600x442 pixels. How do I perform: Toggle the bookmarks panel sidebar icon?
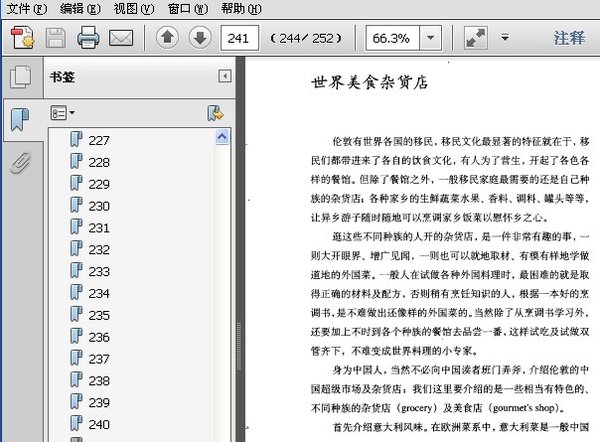pyautogui.click(x=19, y=120)
